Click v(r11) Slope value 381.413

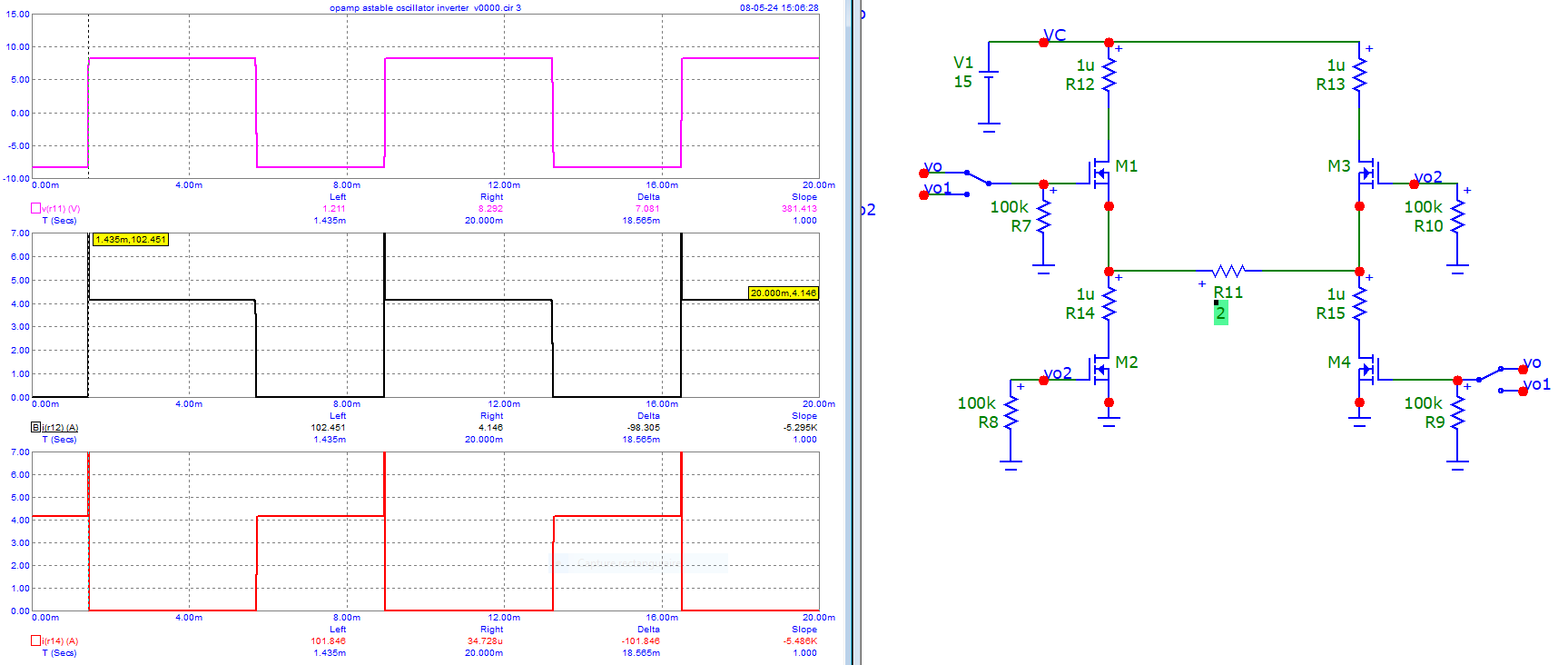[799, 209]
